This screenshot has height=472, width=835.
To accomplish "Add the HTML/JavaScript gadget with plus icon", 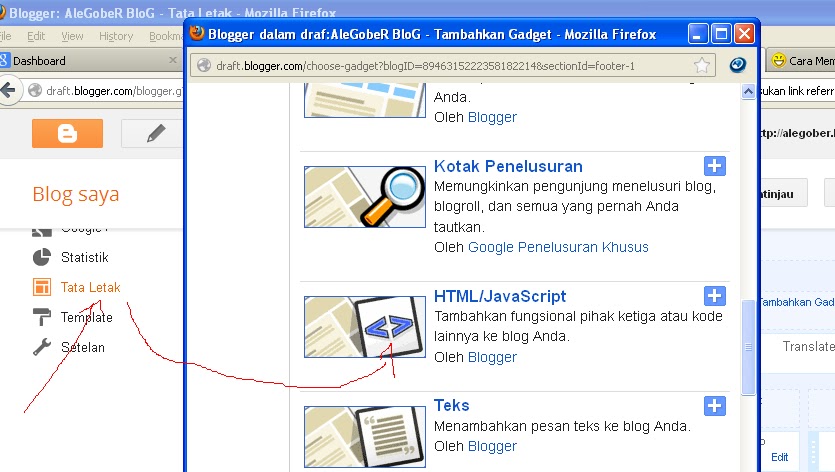I will 715,296.
